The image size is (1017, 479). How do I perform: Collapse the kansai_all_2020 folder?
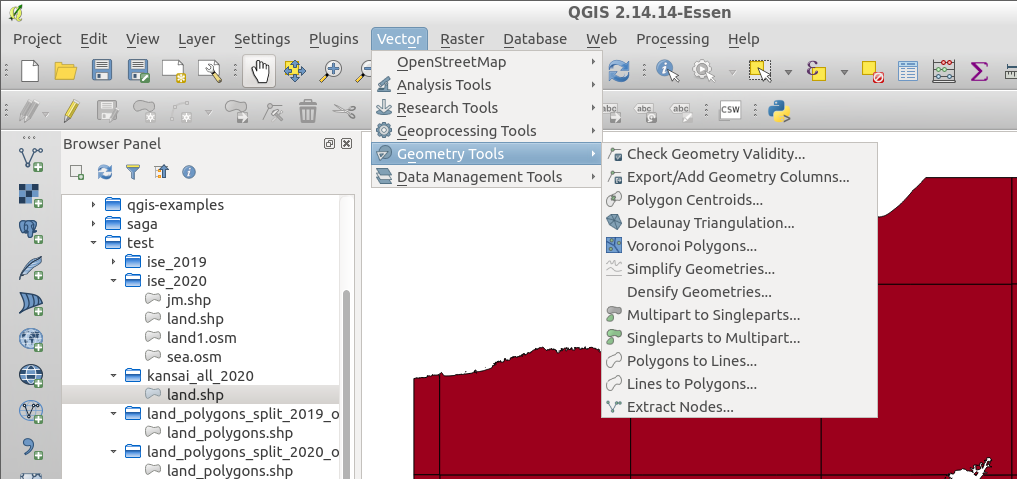click(x=114, y=376)
